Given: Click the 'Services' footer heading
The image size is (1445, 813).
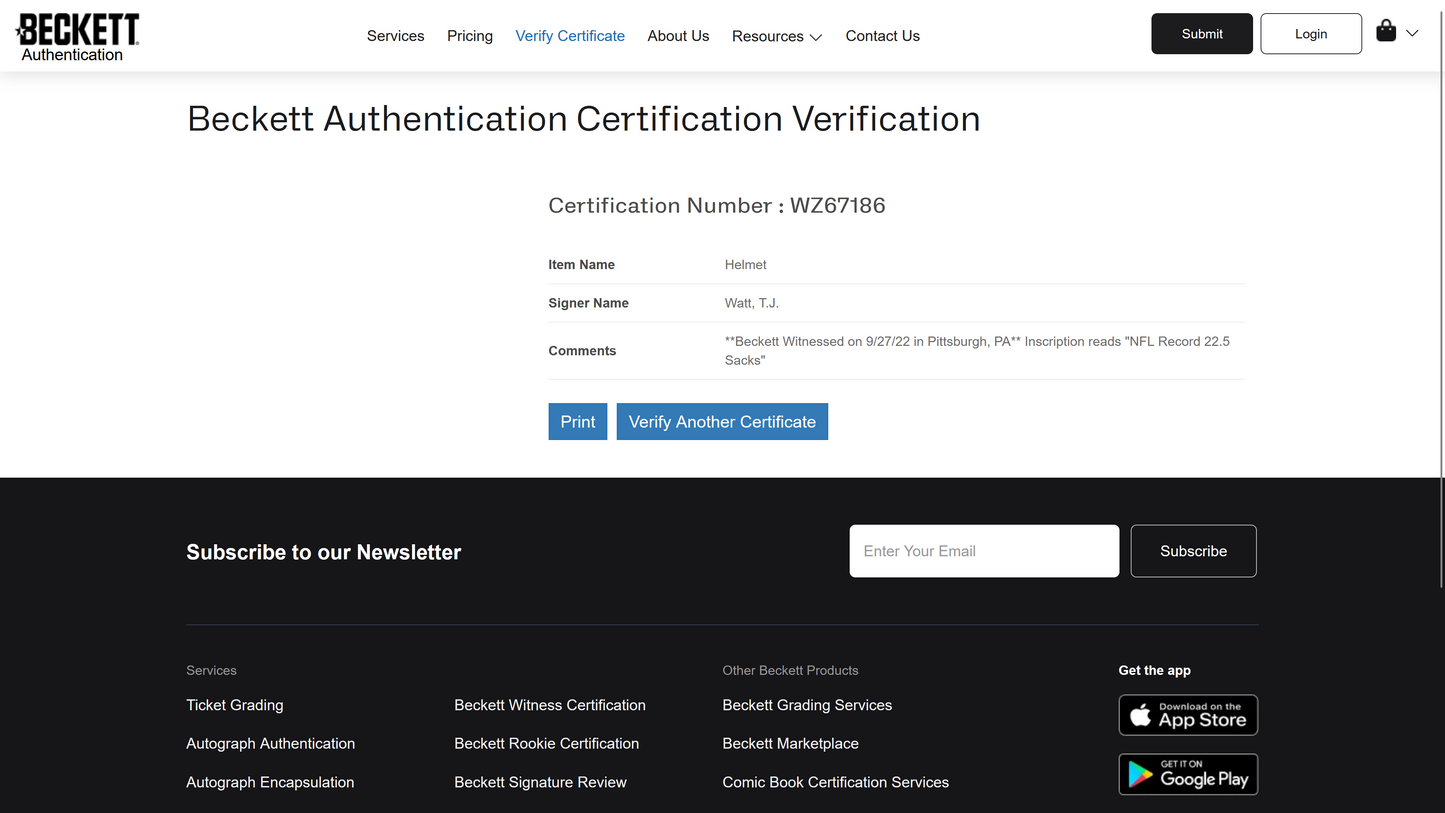Looking at the screenshot, I should click(x=212, y=670).
